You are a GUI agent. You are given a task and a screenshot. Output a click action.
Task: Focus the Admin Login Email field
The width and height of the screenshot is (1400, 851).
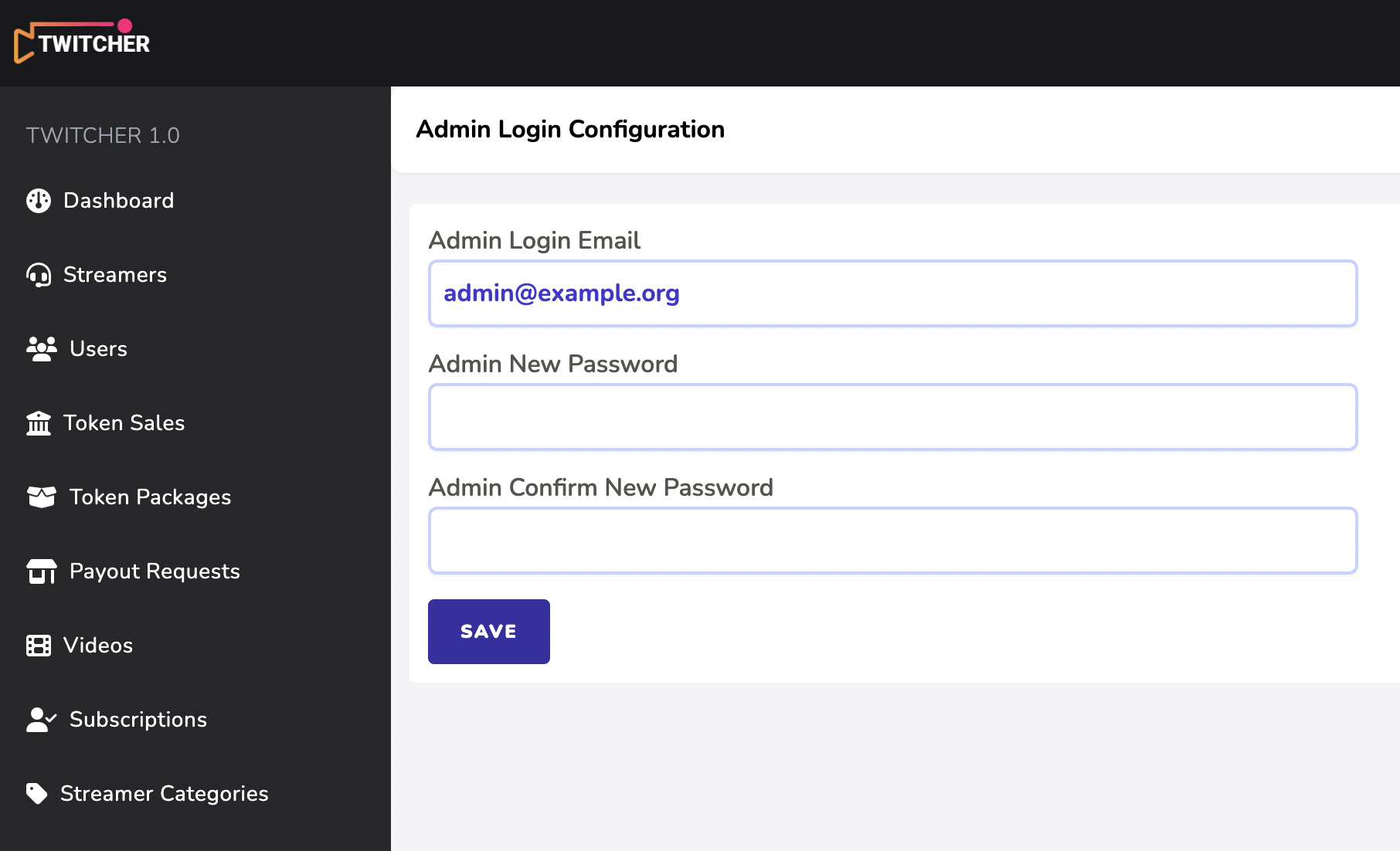click(892, 293)
